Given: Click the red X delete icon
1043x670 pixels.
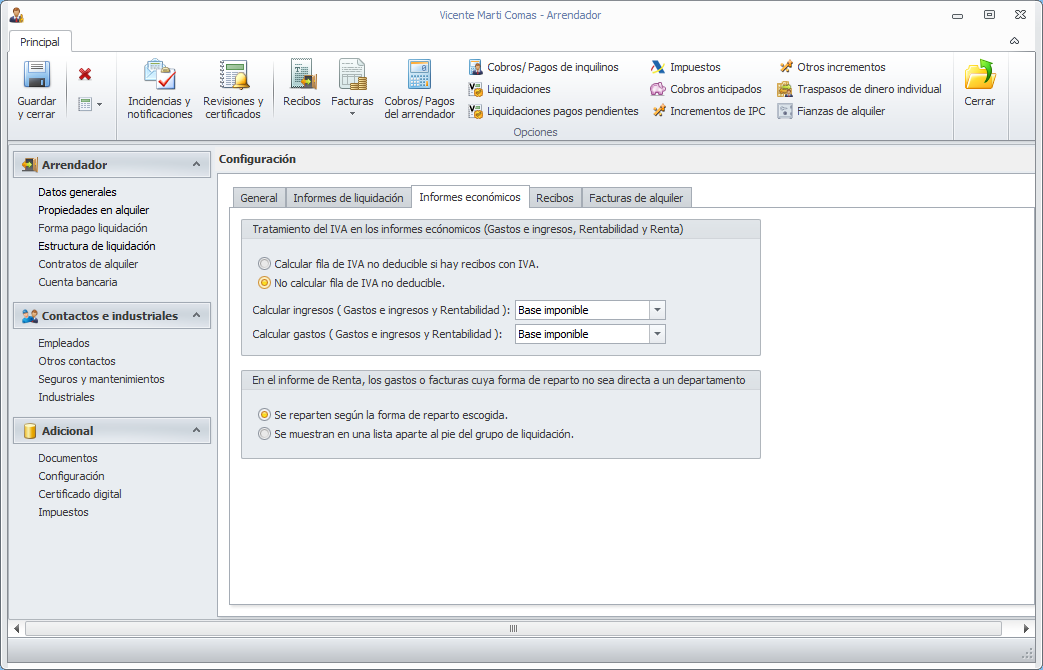Looking at the screenshot, I should [x=84, y=75].
